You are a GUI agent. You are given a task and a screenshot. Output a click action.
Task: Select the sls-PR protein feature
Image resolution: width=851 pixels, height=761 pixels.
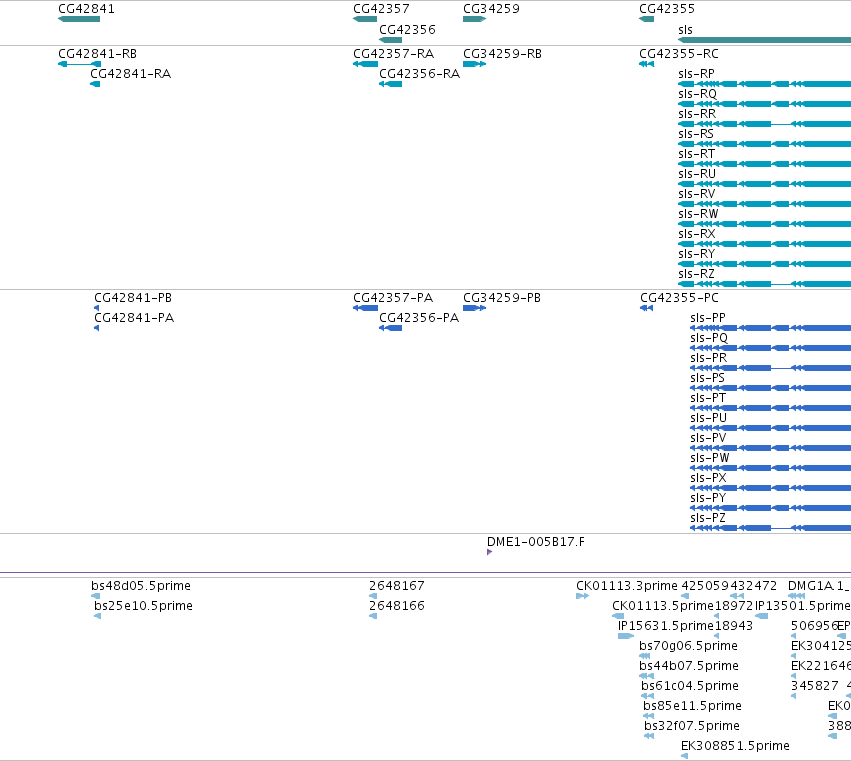pos(771,369)
